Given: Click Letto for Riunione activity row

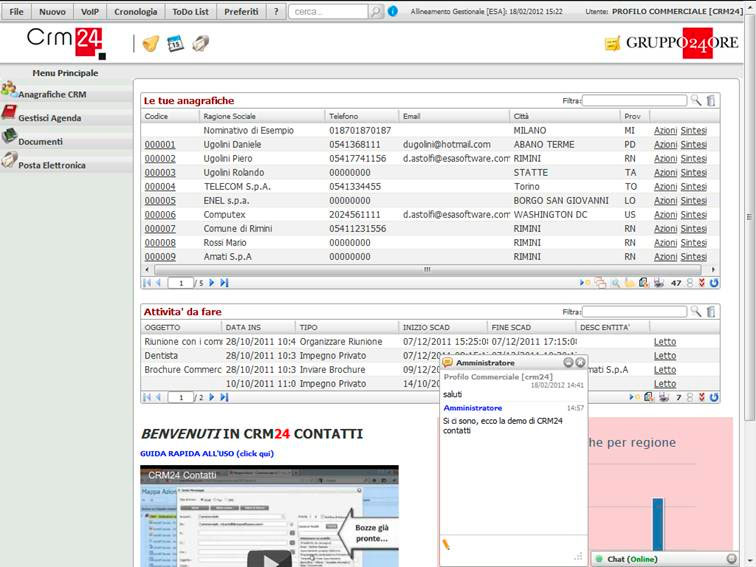Looking at the screenshot, I should 665,342.
